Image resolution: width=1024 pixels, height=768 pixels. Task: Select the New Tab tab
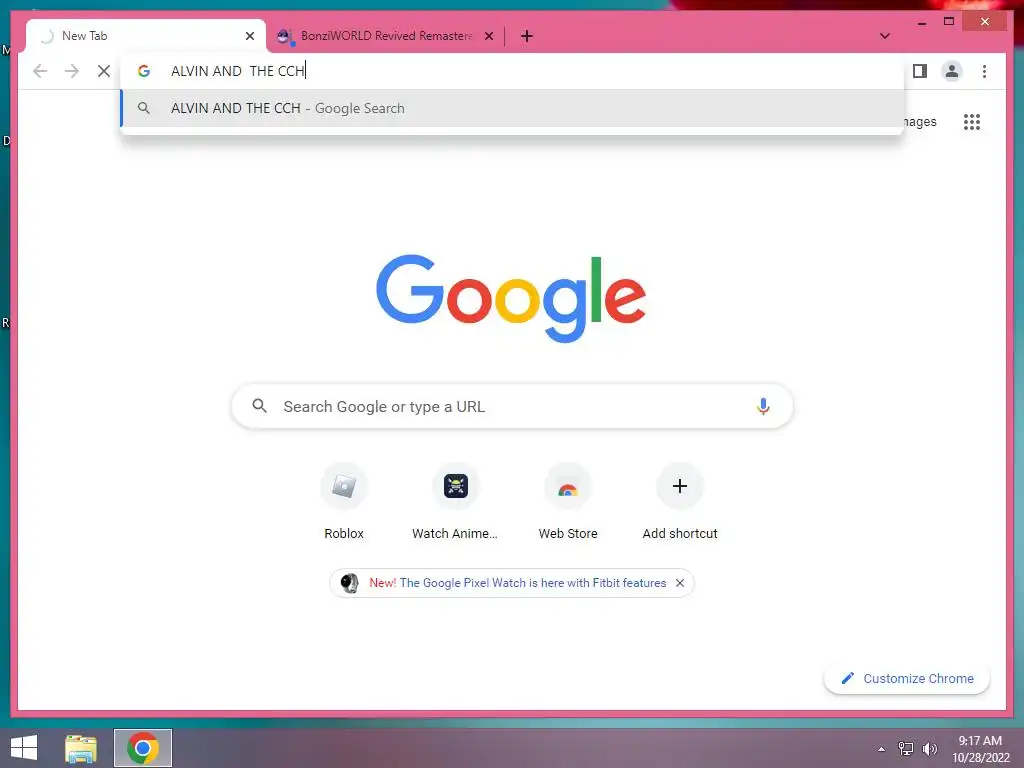point(145,36)
